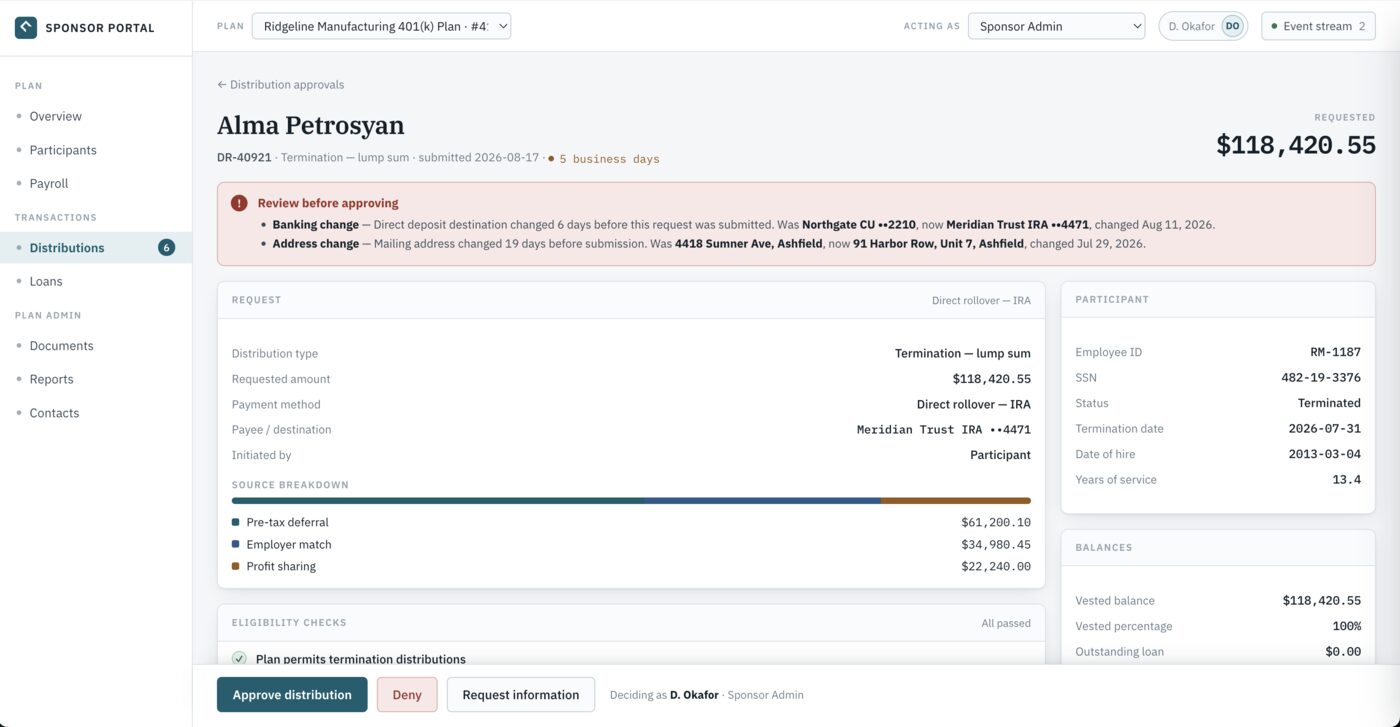Click the Initiated by Participant value
1400x727 pixels.
(x=1000, y=455)
